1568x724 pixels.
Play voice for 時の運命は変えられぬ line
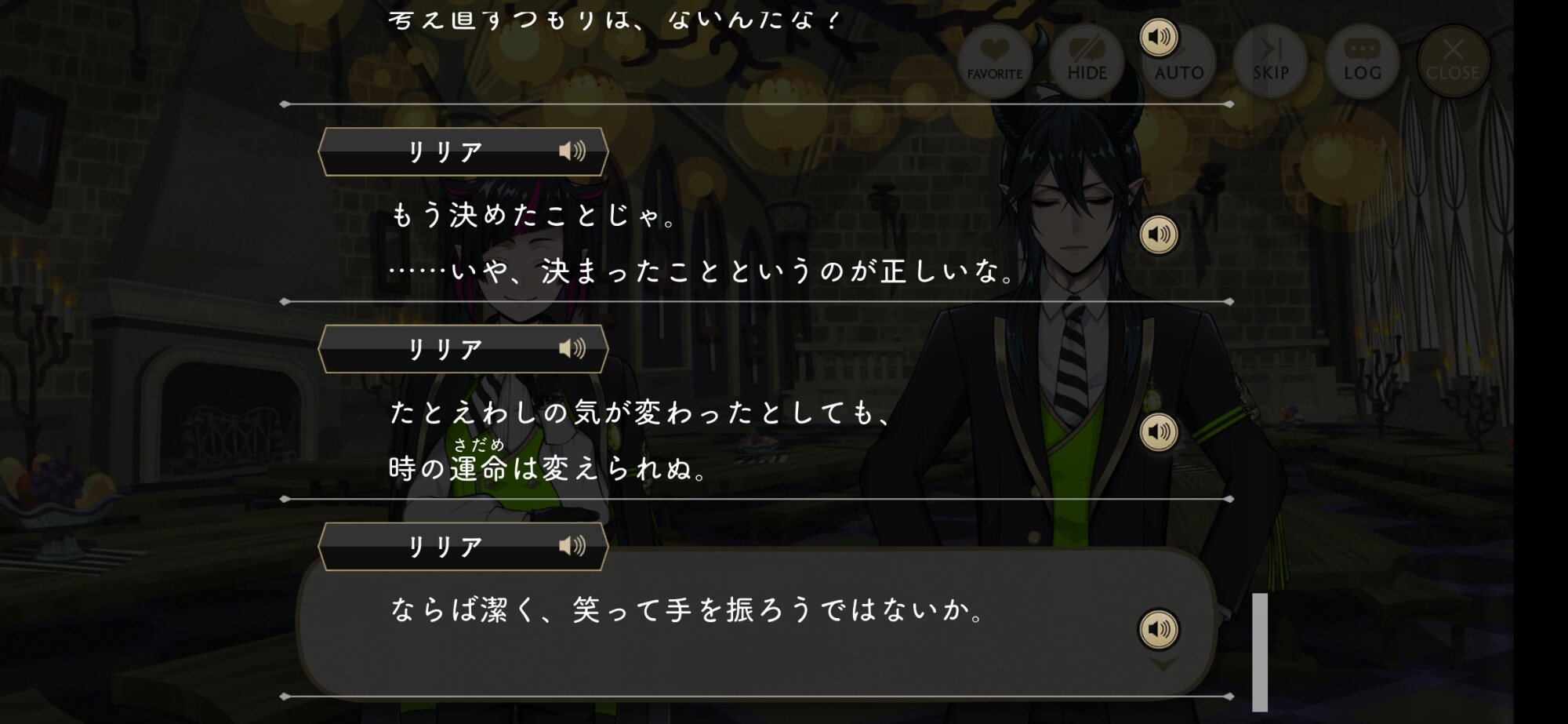[x=1159, y=432]
